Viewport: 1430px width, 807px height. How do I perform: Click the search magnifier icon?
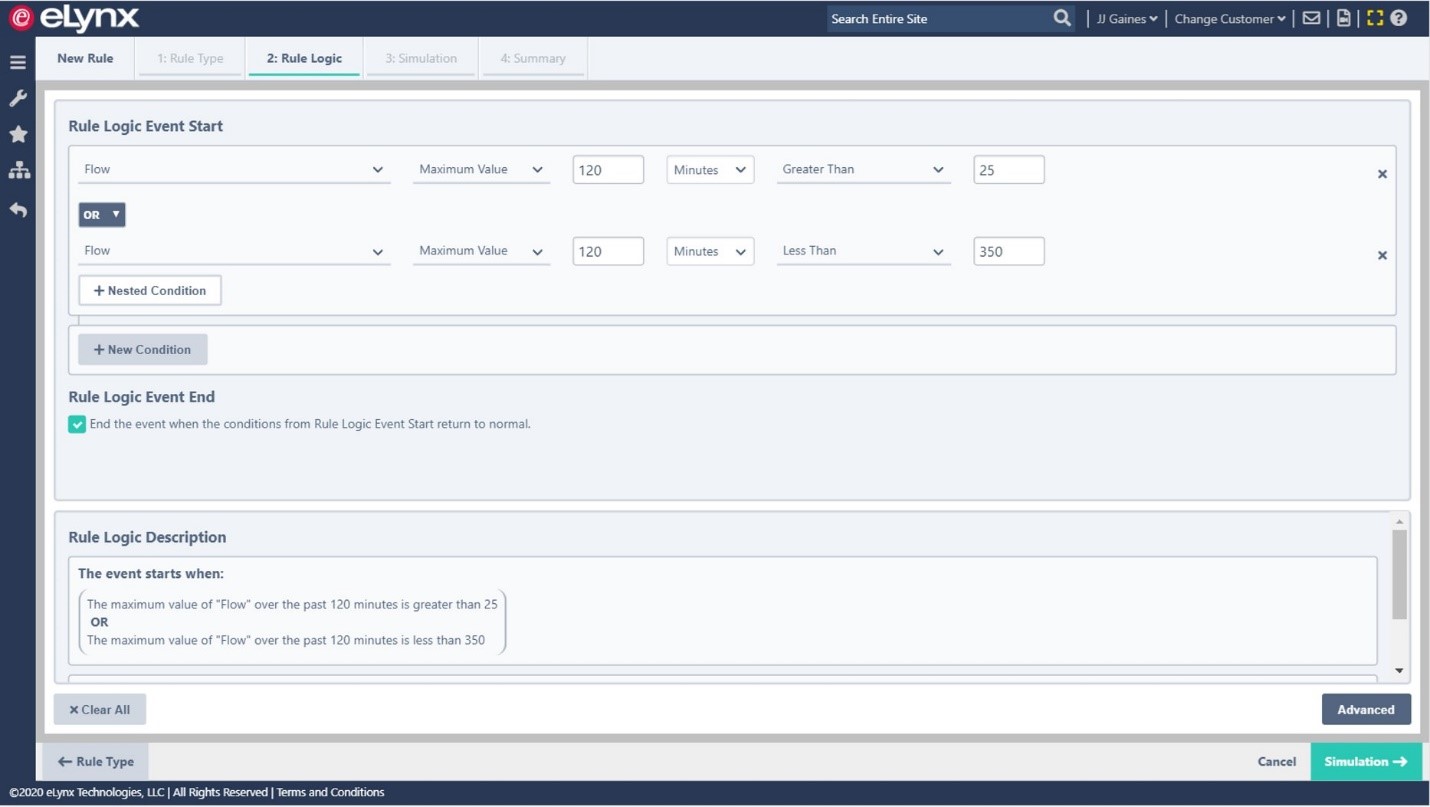click(1061, 18)
